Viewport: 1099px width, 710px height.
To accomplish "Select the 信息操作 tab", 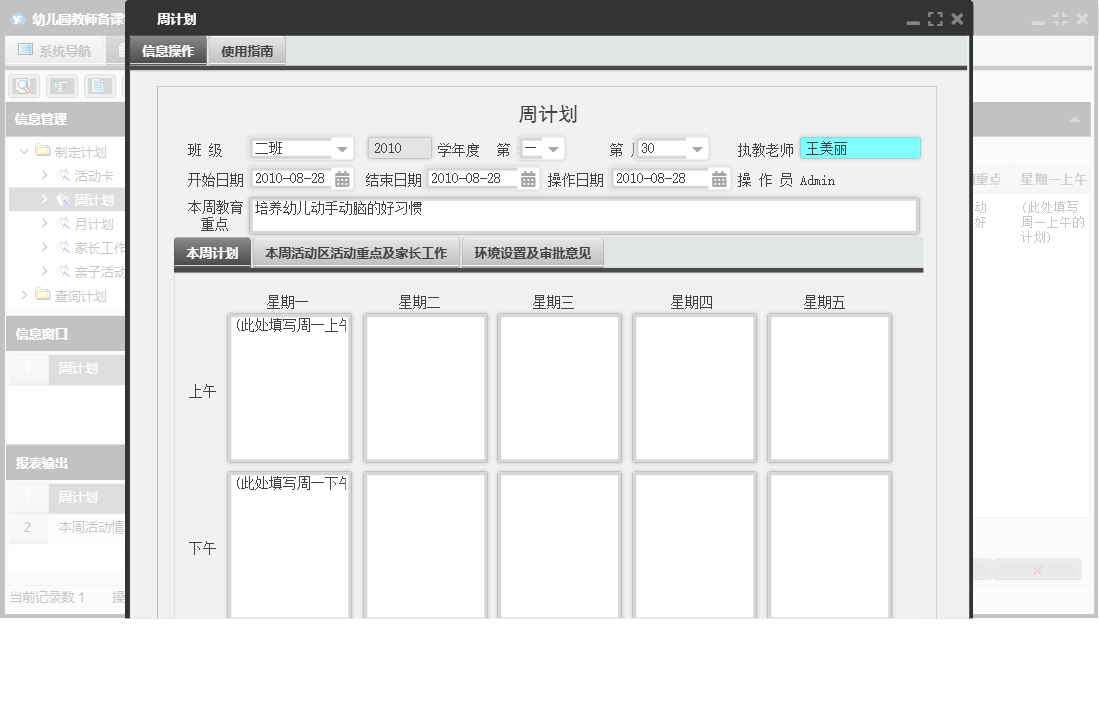I will [168, 51].
